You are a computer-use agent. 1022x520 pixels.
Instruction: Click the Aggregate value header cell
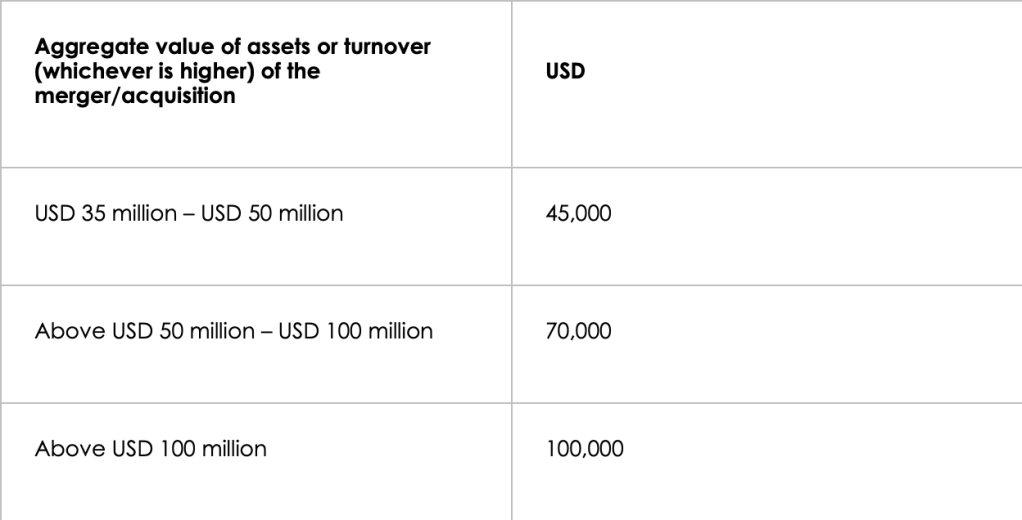(x=235, y=73)
